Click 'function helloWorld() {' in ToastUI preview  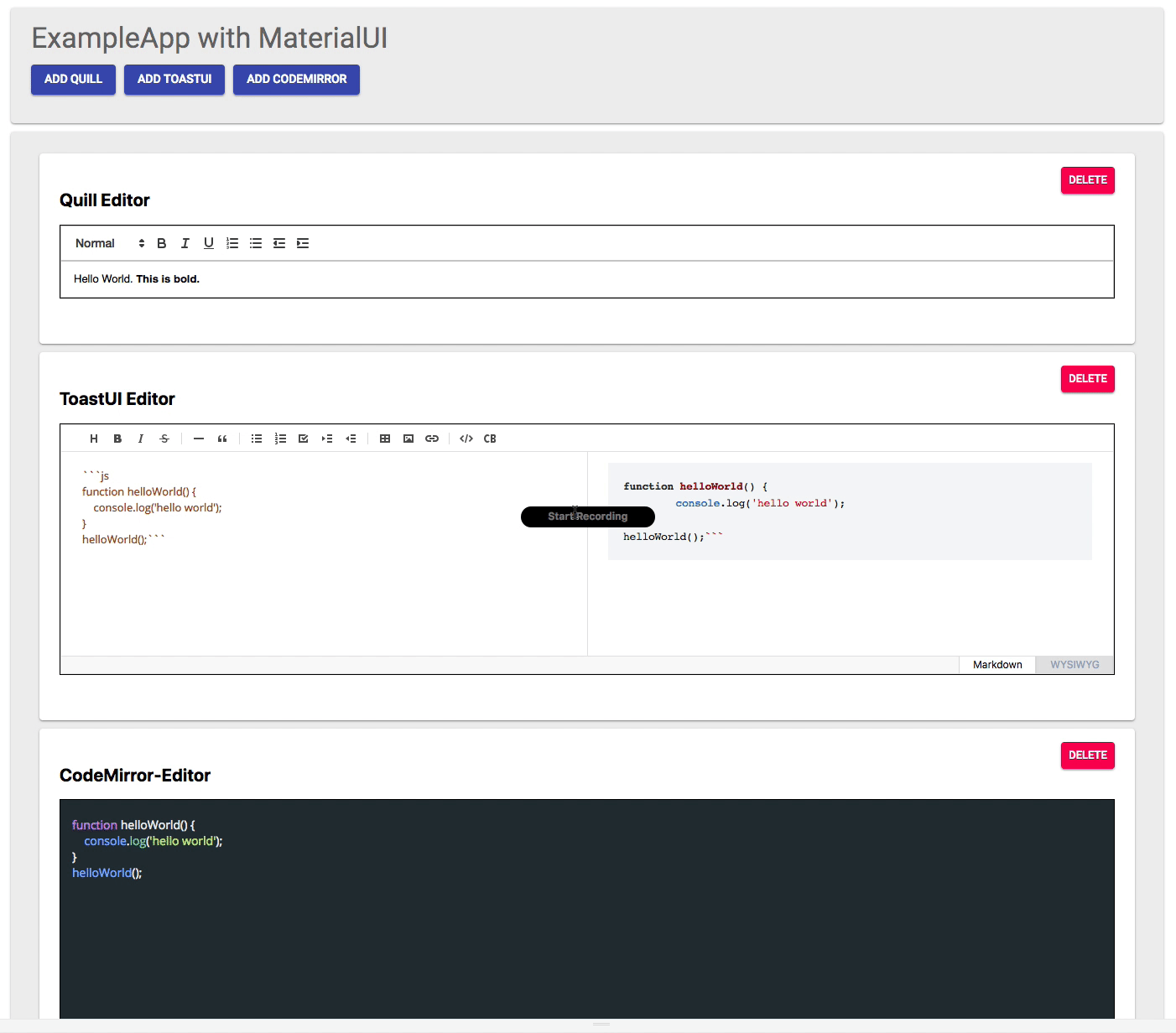tap(695, 486)
